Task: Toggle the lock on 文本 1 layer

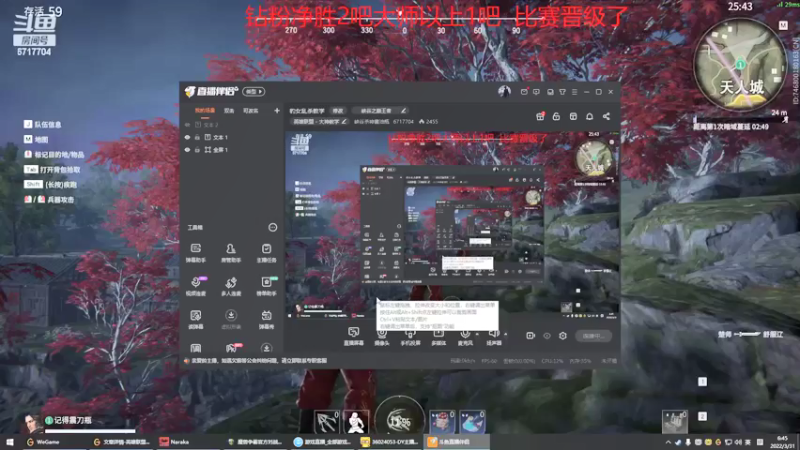Action: [197, 137]
